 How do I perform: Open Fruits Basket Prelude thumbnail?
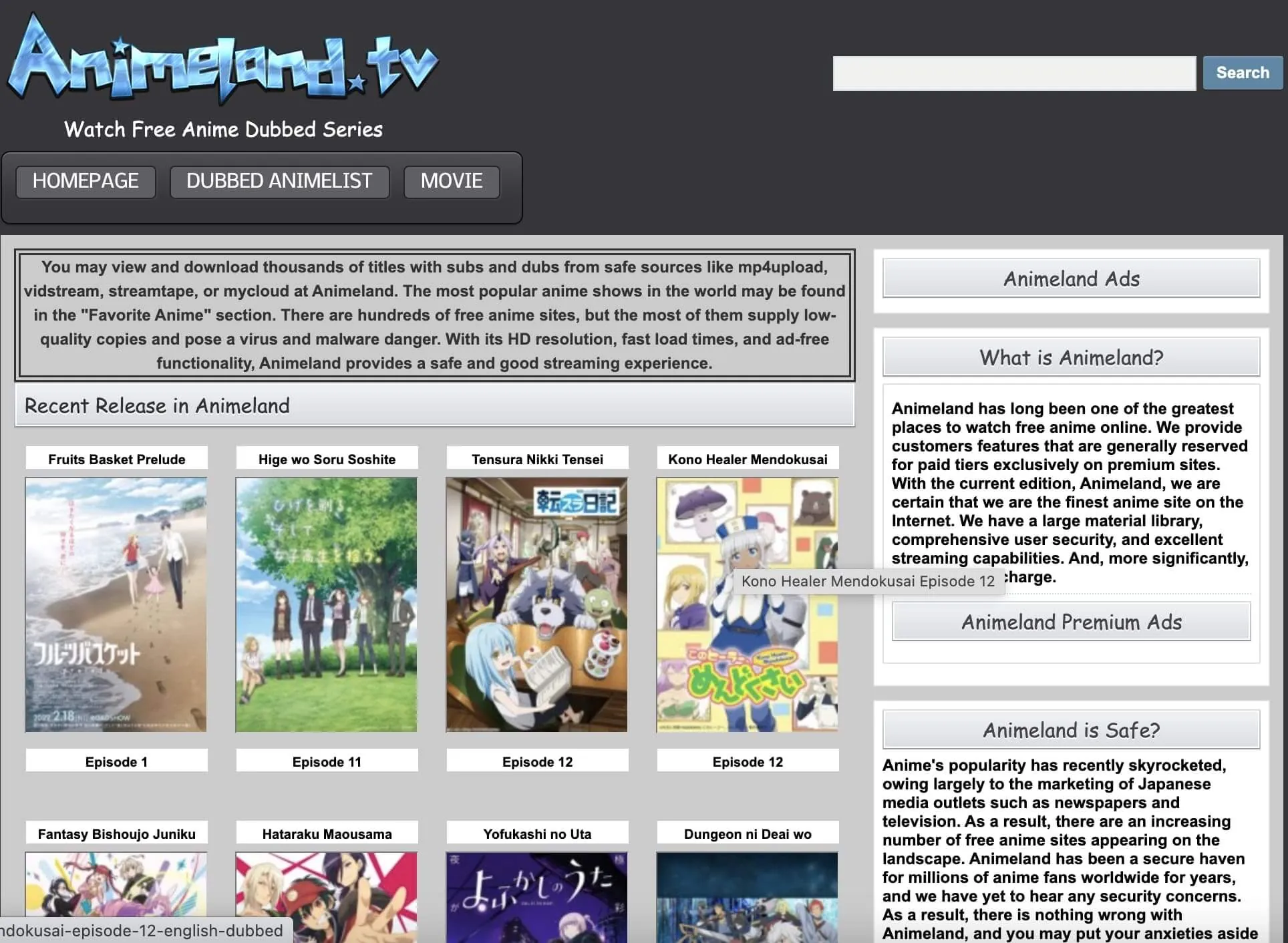coord(117,604)
